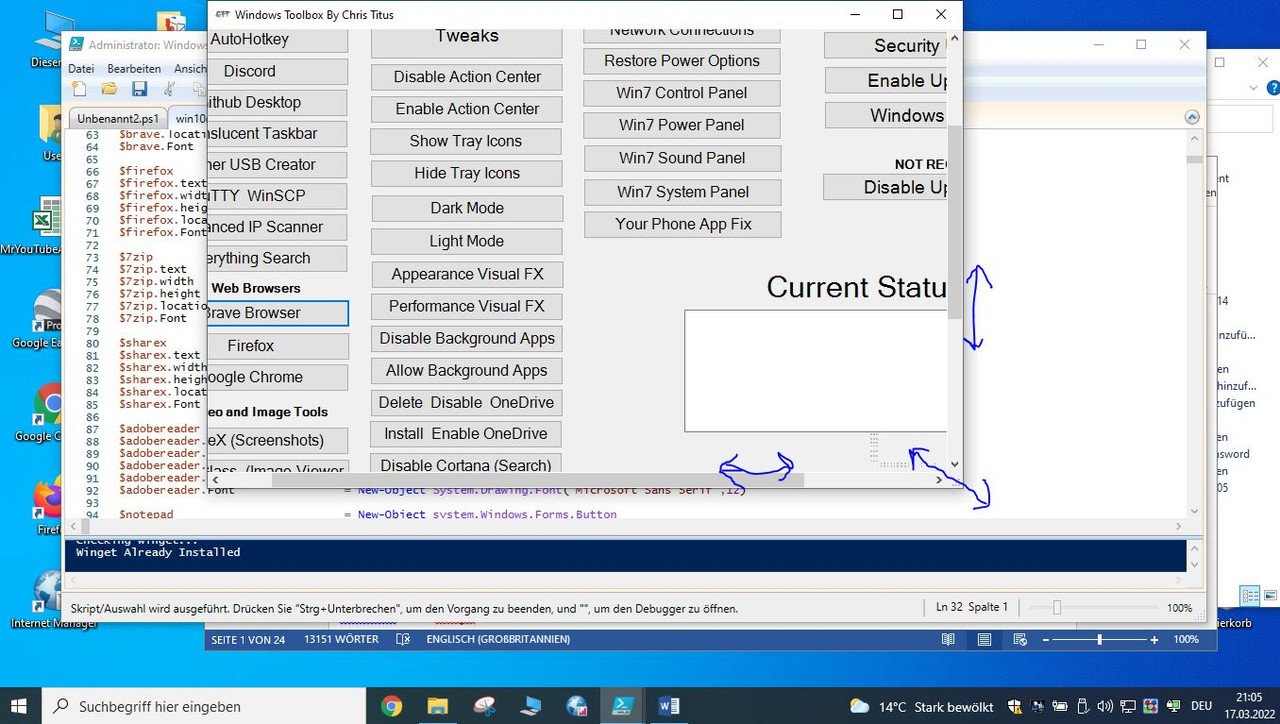The height and width of the screenshot is (724, 1280).
Task: Click the Your Phone App Fix button
Action: pyautogui.click(x=683, y=224)
